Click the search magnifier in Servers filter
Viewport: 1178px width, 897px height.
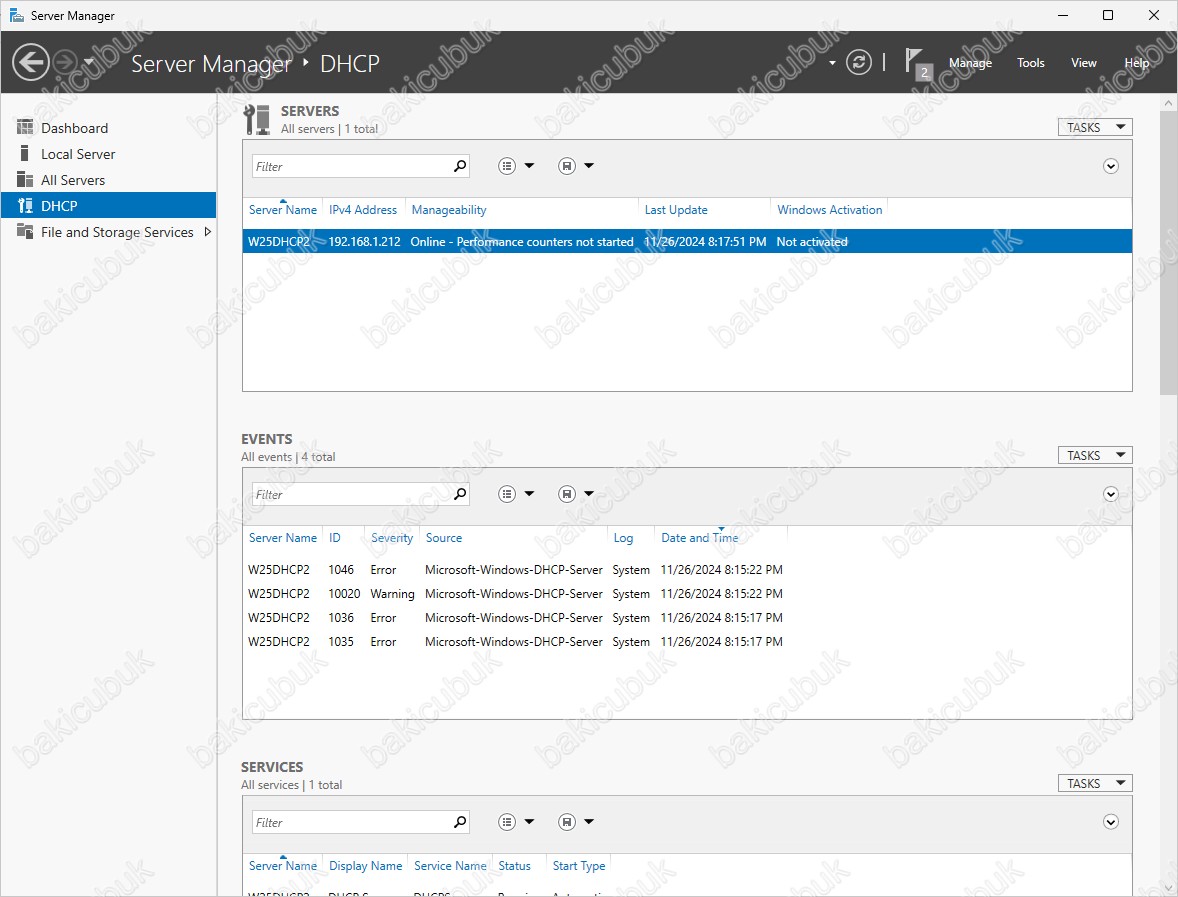coord(460,166)
